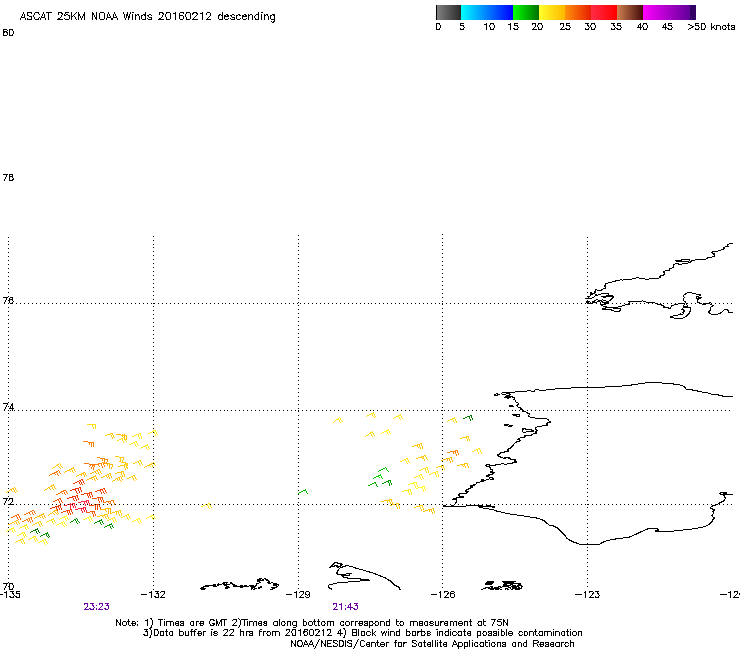Pick the cyan-blue 5-15 knots color band
This screenshot has width=740, height=650.
pyautogui.click(x=487, y=12)
